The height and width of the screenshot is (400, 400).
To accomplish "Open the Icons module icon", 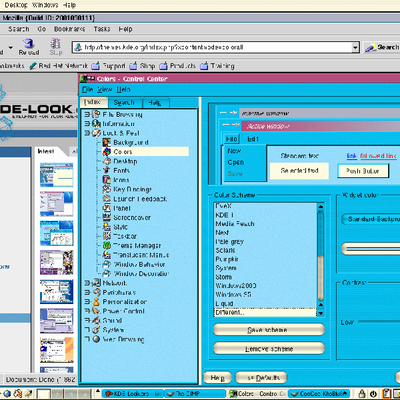I will [x=107, y=180].
